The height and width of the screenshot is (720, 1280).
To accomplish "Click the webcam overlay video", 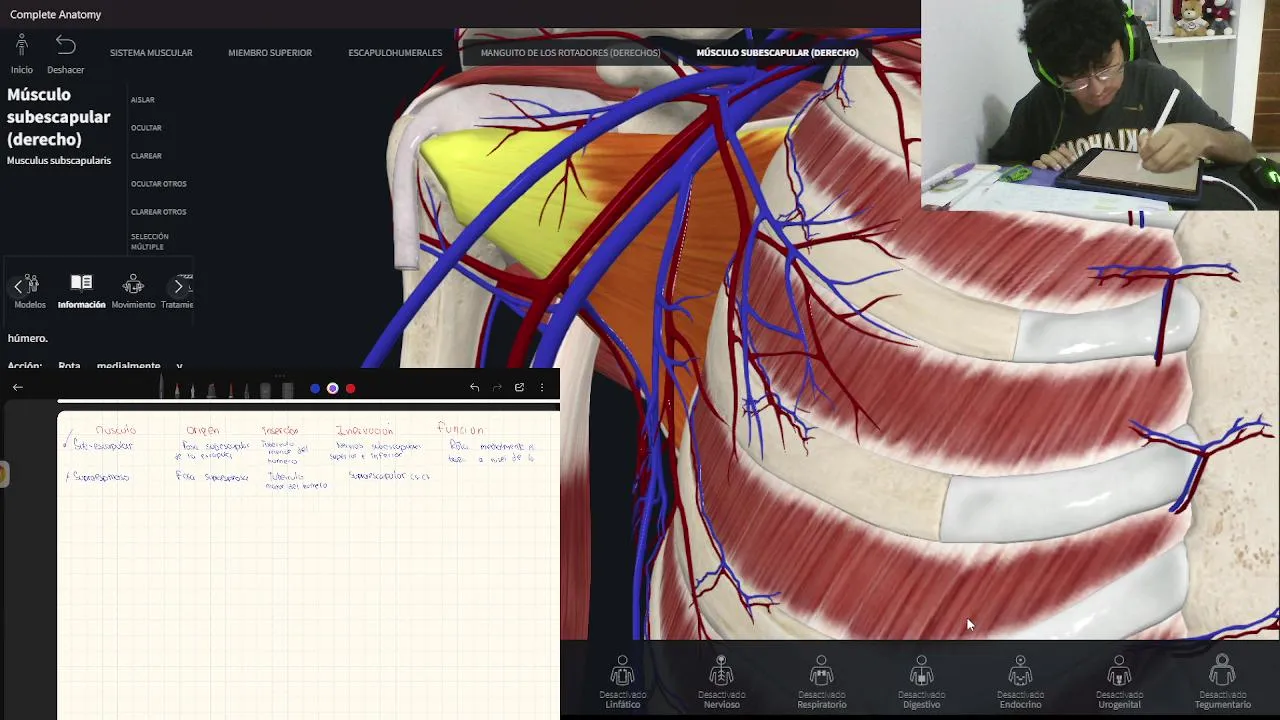I will point(1100,105).
